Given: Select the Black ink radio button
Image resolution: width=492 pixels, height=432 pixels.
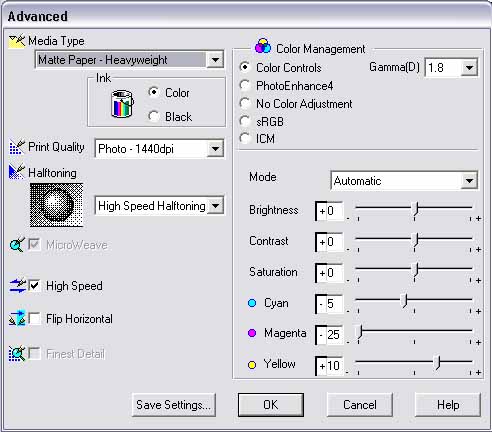Looking at the screenshot, I should (153, 116).
